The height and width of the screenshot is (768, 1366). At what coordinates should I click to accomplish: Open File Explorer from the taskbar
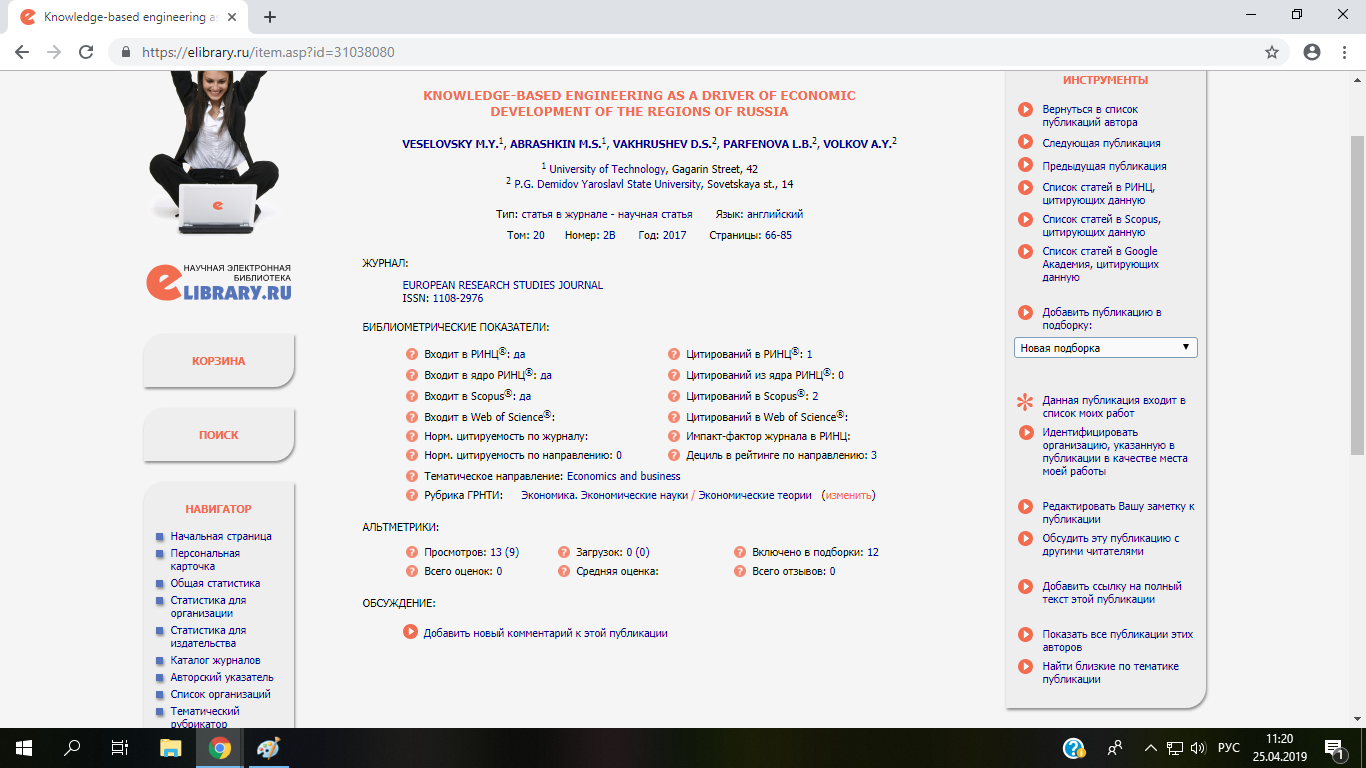point(172,748)
